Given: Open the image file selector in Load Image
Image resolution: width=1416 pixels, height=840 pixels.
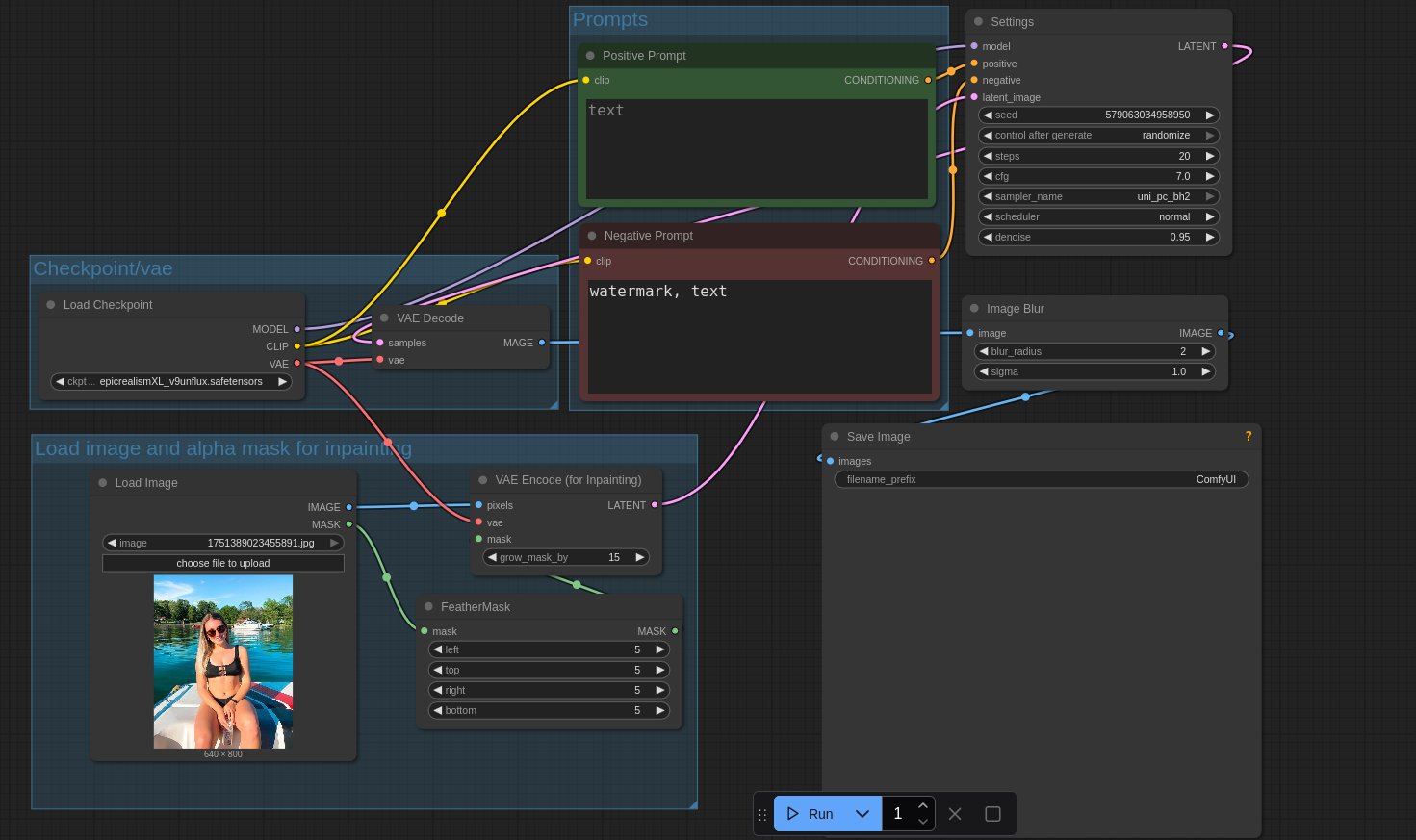Looking at the screenshot, I should click(223, 543).
